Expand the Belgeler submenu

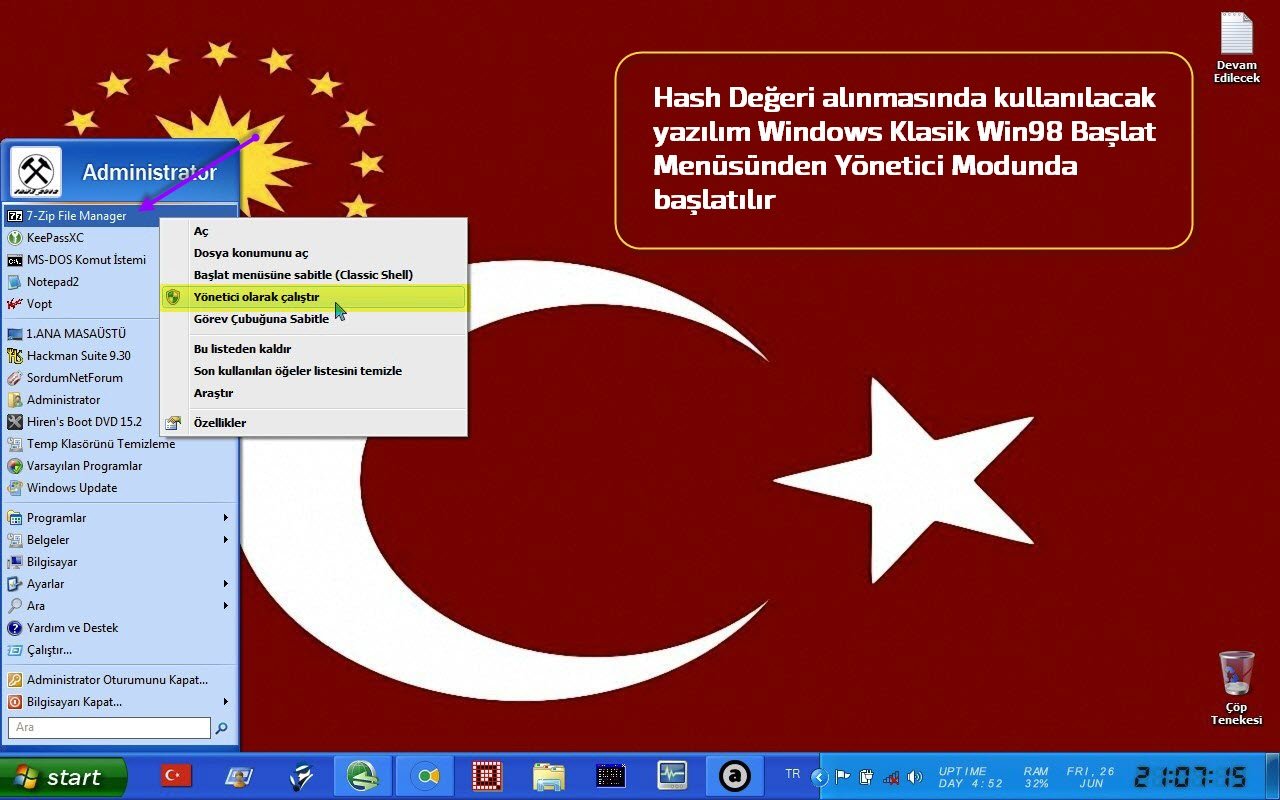[x=120, y=540]
